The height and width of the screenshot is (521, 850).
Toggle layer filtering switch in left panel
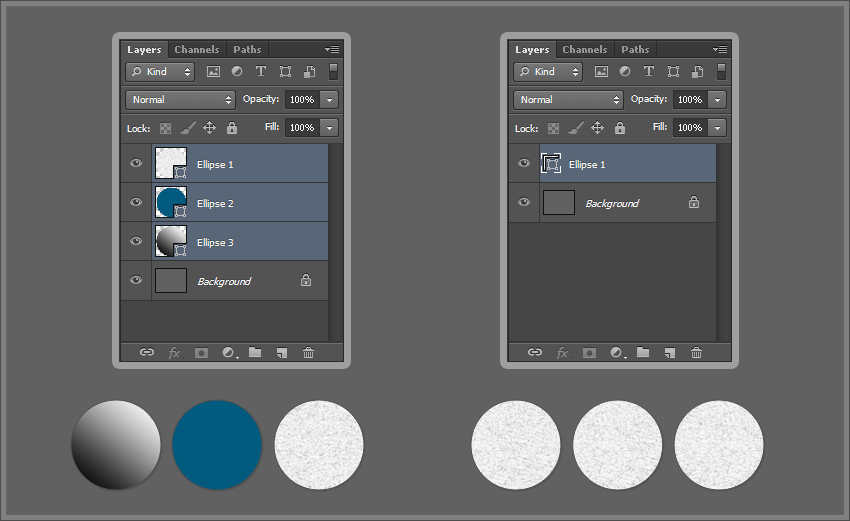tap(333, 72)
